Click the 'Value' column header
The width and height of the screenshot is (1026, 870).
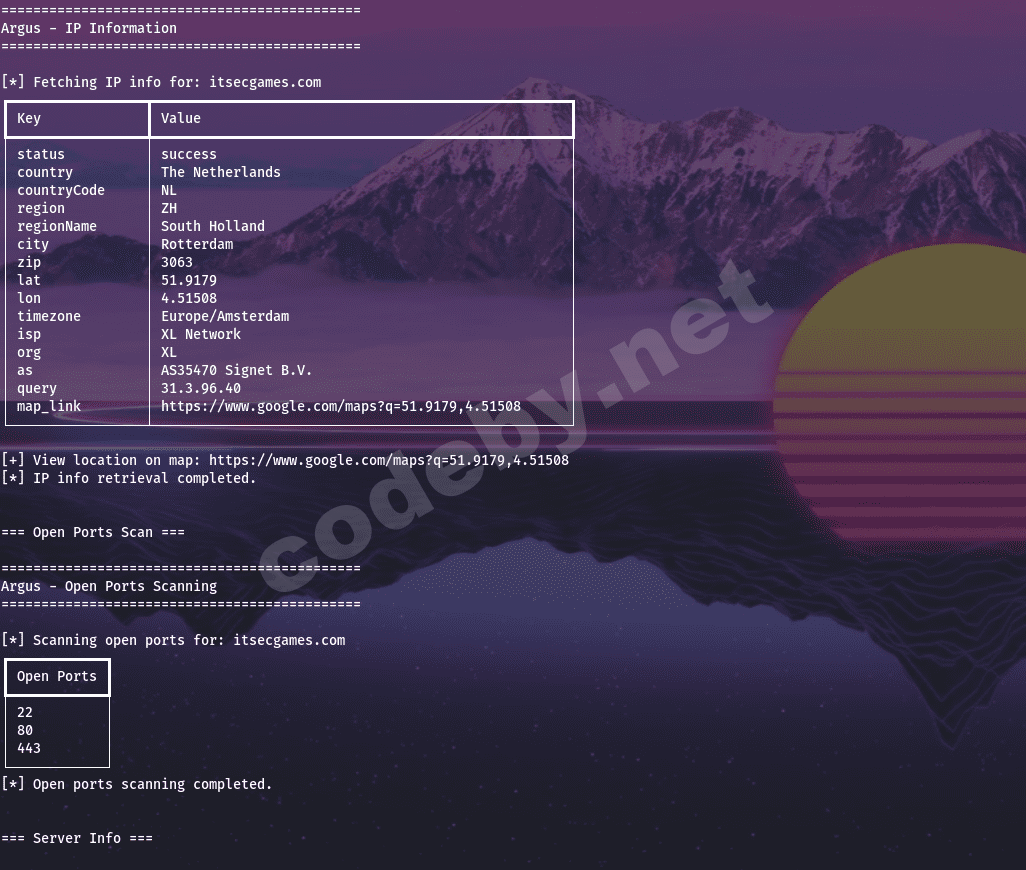pos(181,118)
